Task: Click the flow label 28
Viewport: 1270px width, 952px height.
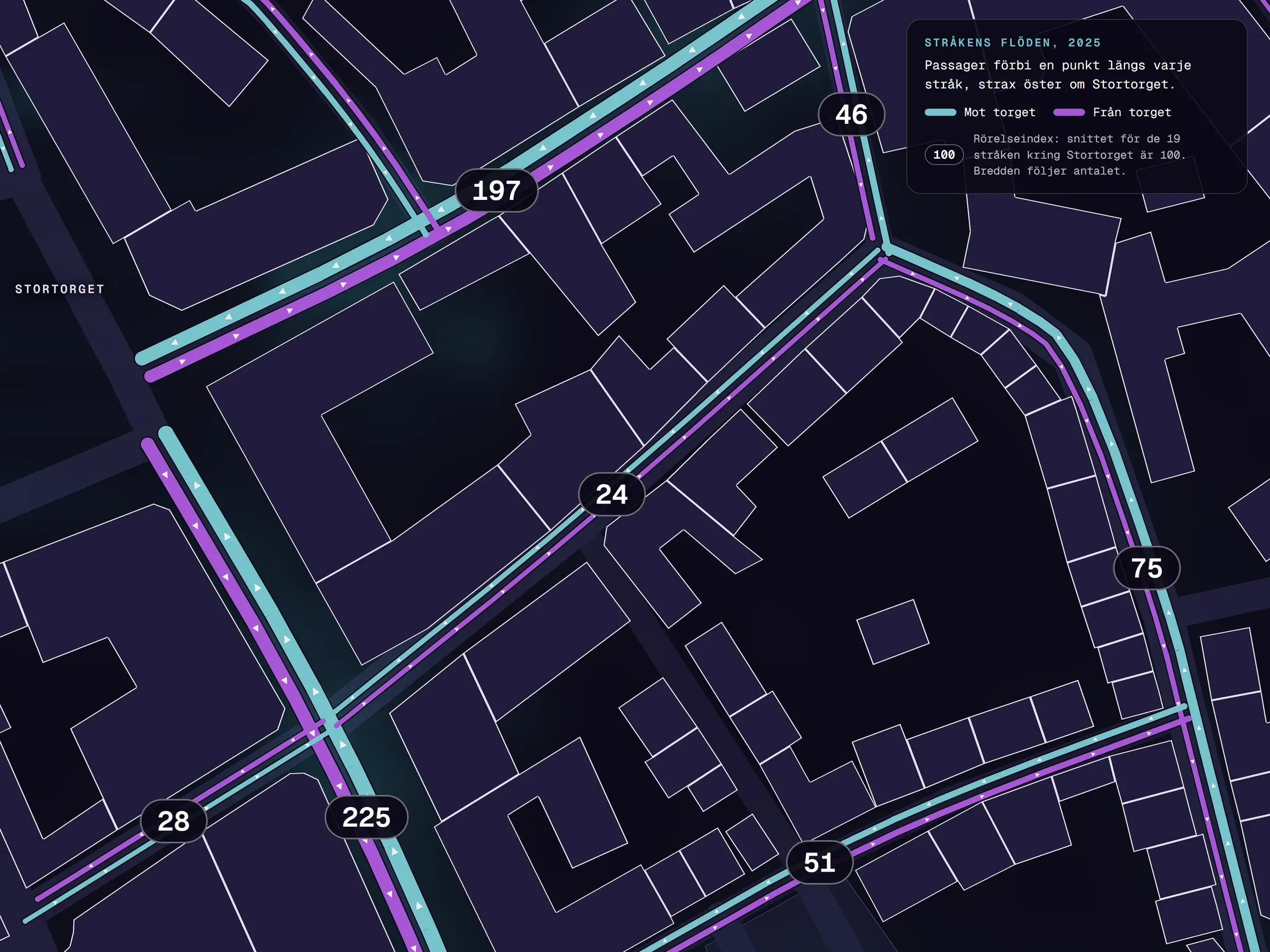Action: click(174, 821)
